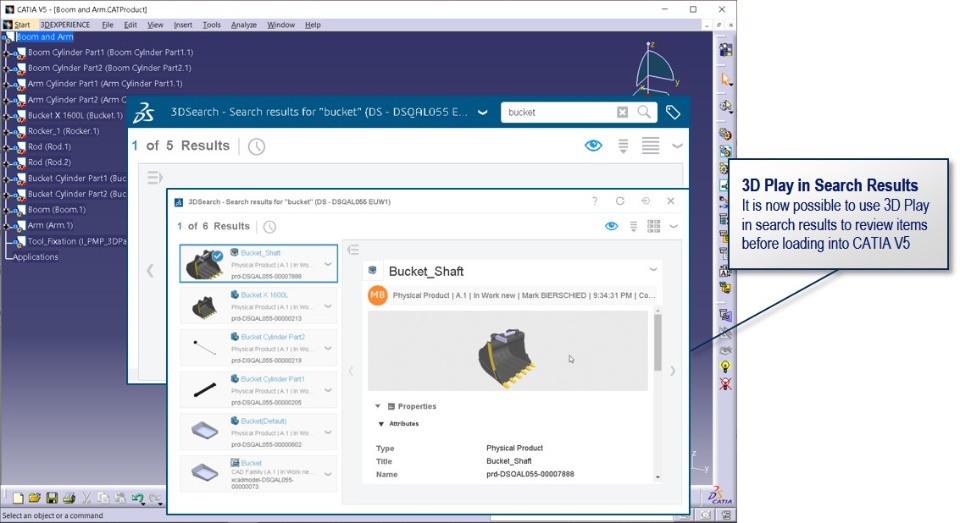Open the File menu

[x=108, y=25]
